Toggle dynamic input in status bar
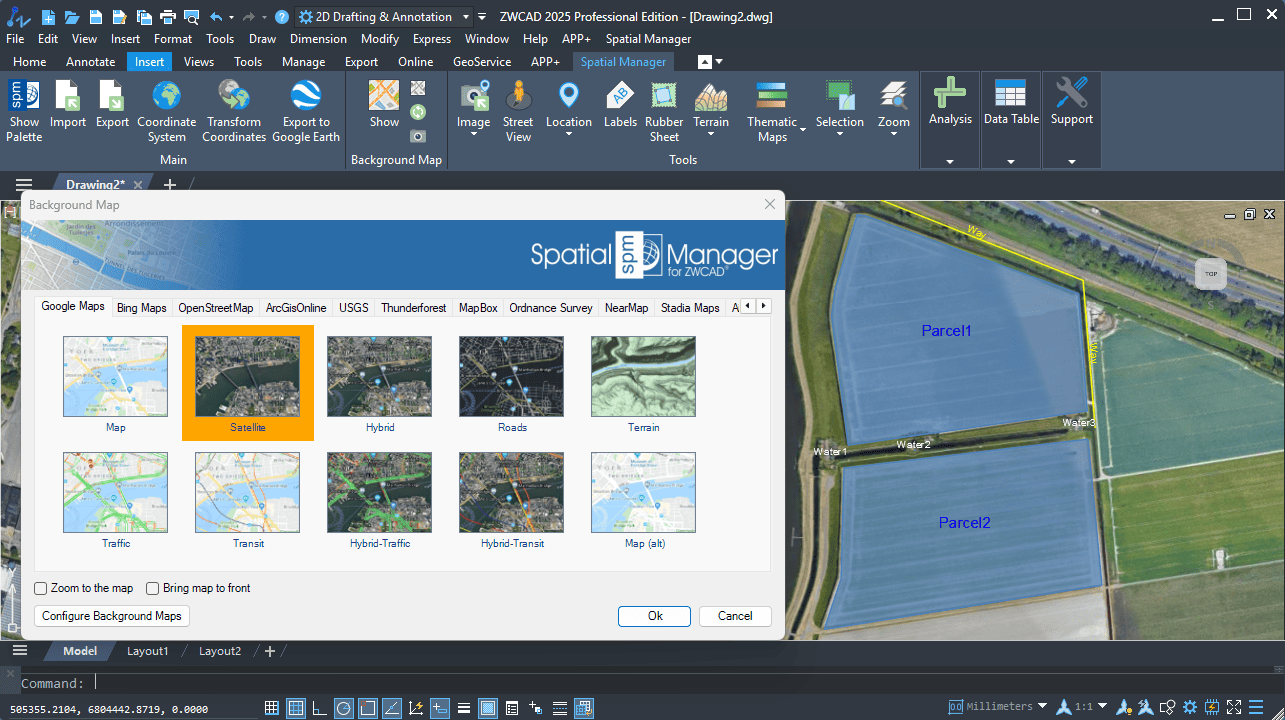 point(440,708)
